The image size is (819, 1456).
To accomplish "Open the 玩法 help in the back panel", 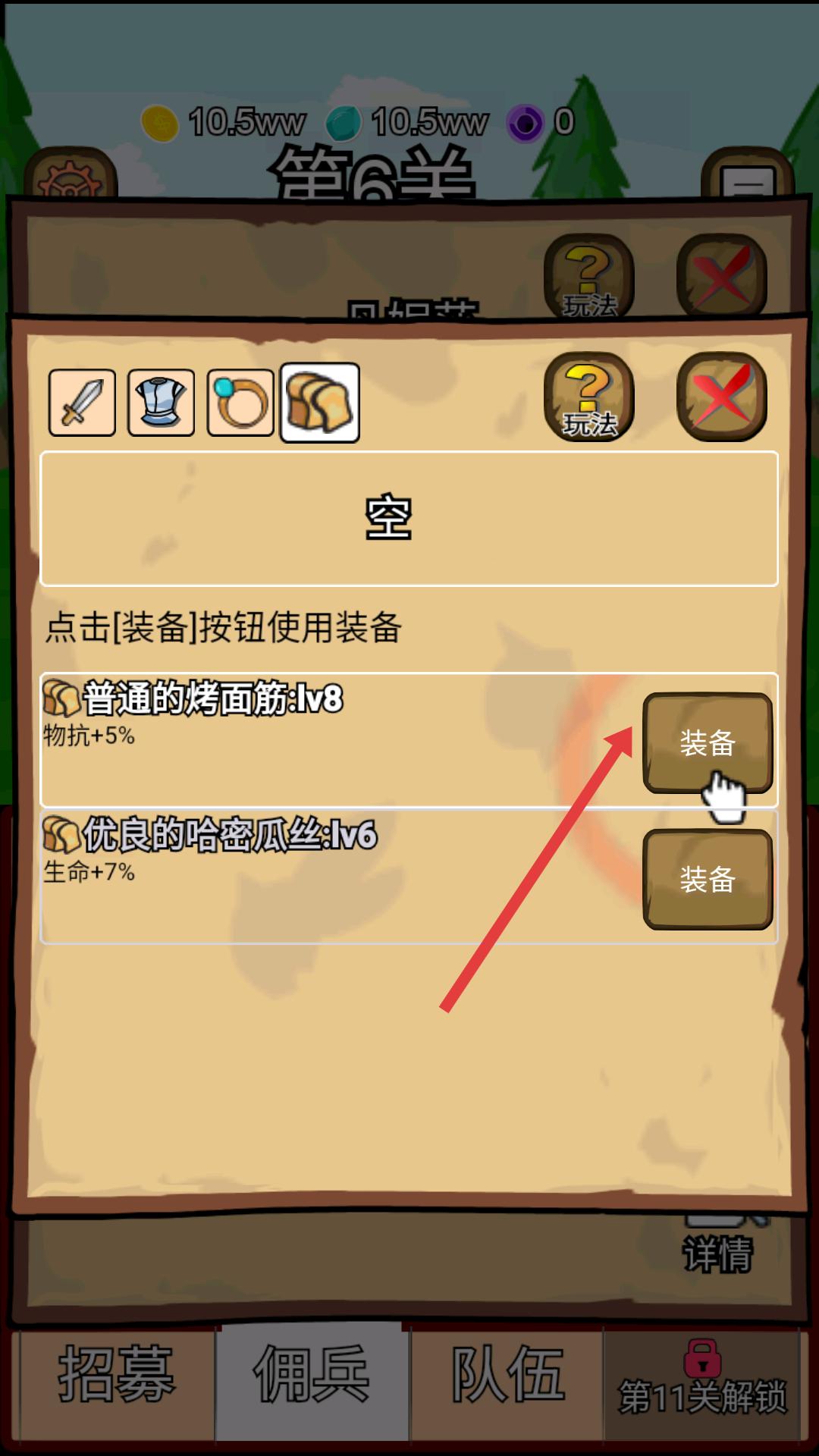I will click(x=588, y=275).
